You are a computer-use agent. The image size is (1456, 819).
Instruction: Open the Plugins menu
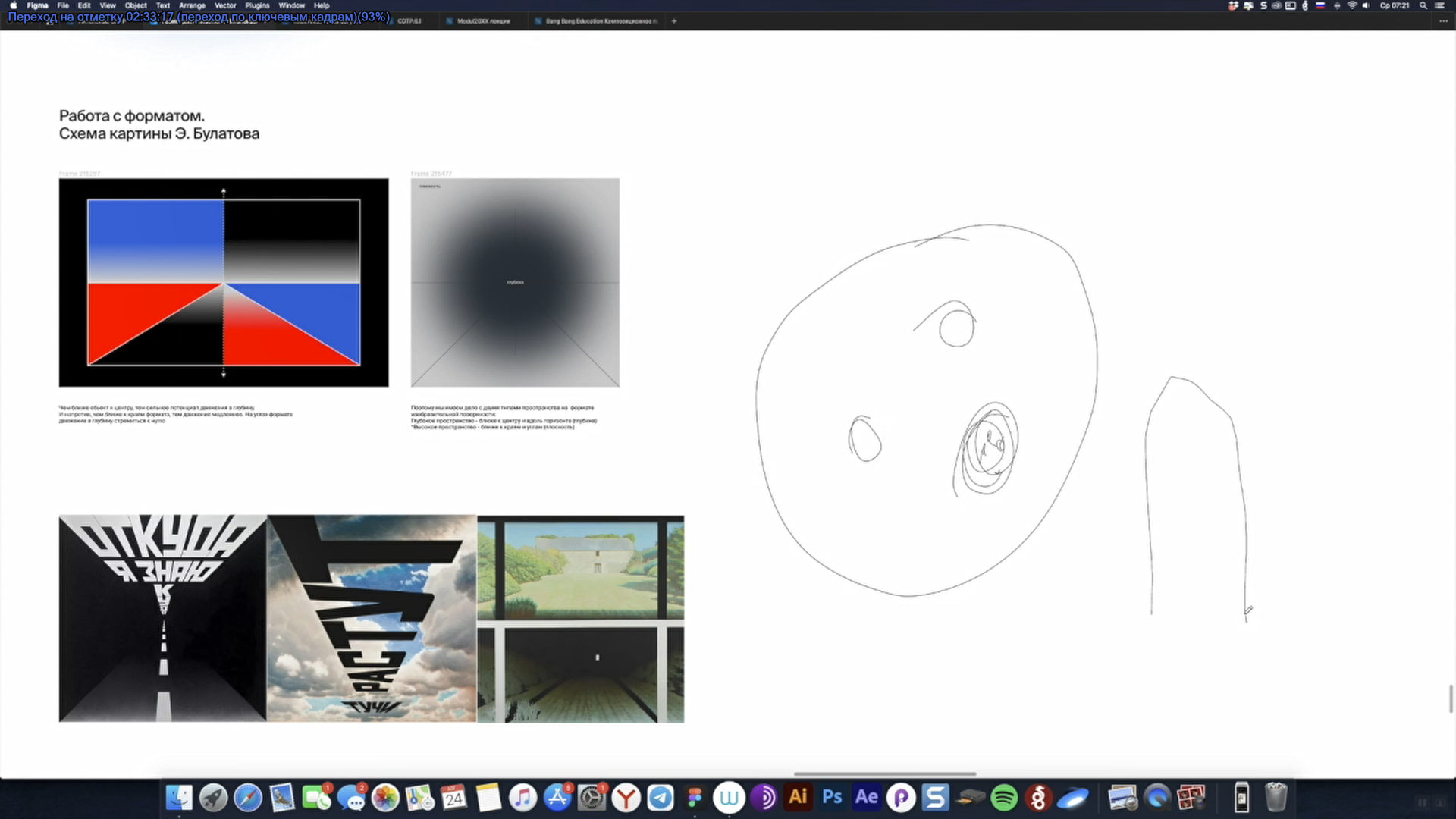click(x=257, y=5)
